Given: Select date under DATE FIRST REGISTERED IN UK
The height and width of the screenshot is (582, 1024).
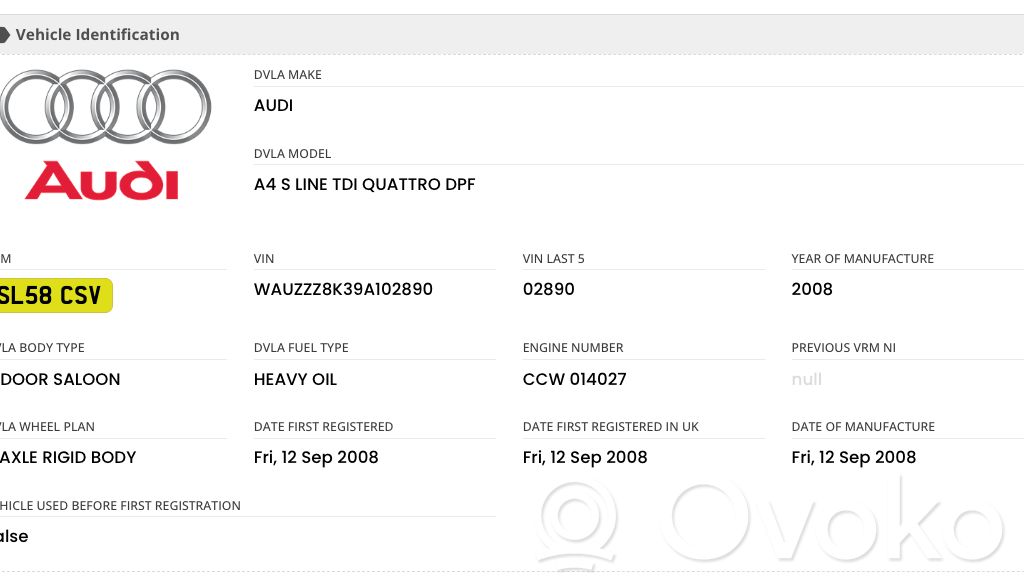Looking at the screenshot, I should (585, 458).
